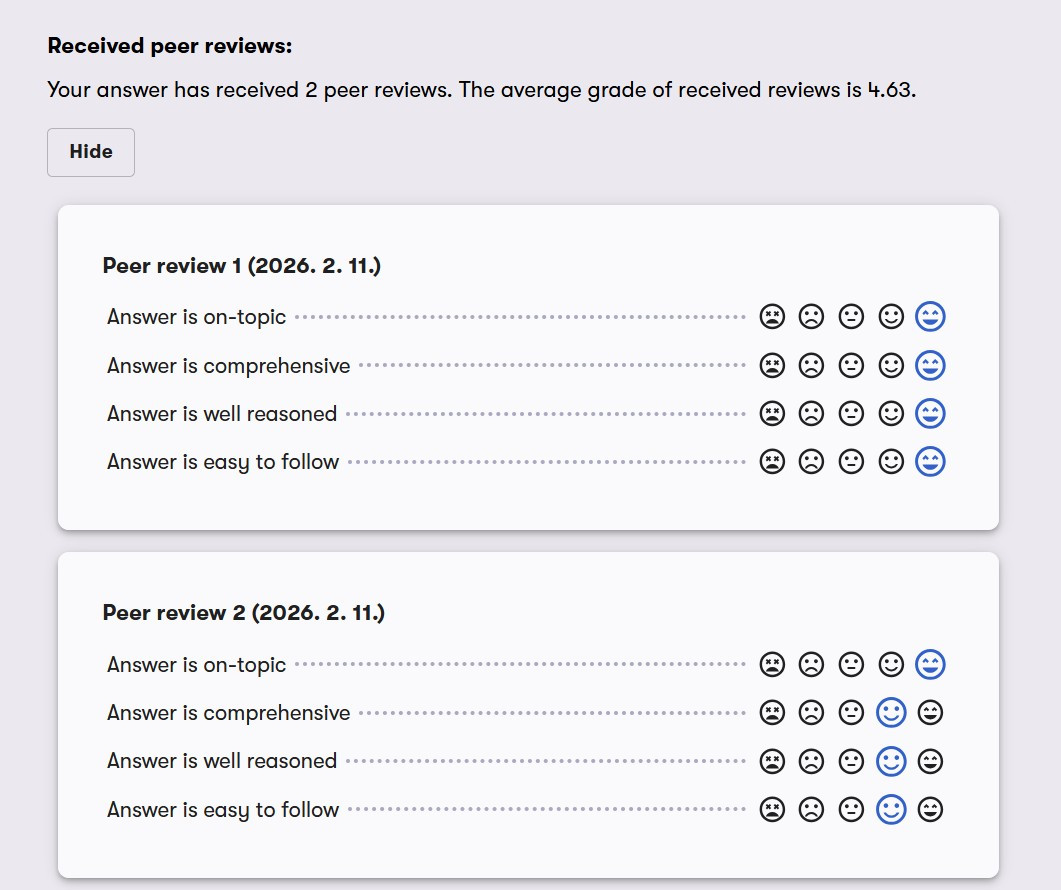Select dizzy face for on-topic in review 1
1061x890 pixels.
point(772,316)
